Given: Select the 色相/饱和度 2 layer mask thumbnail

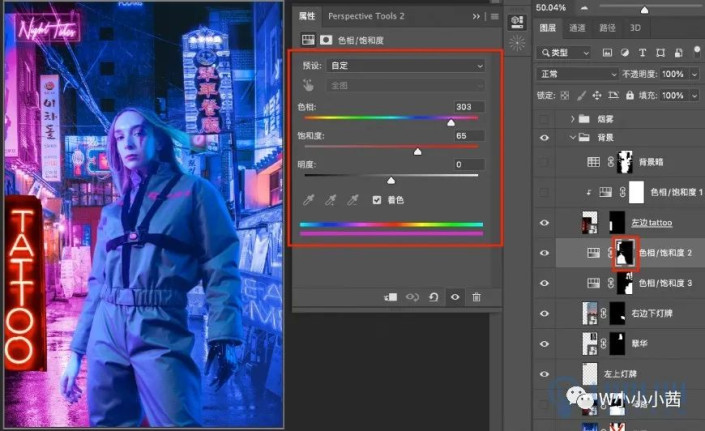Looking at the screenshot, I should click(x=625, y=253).
